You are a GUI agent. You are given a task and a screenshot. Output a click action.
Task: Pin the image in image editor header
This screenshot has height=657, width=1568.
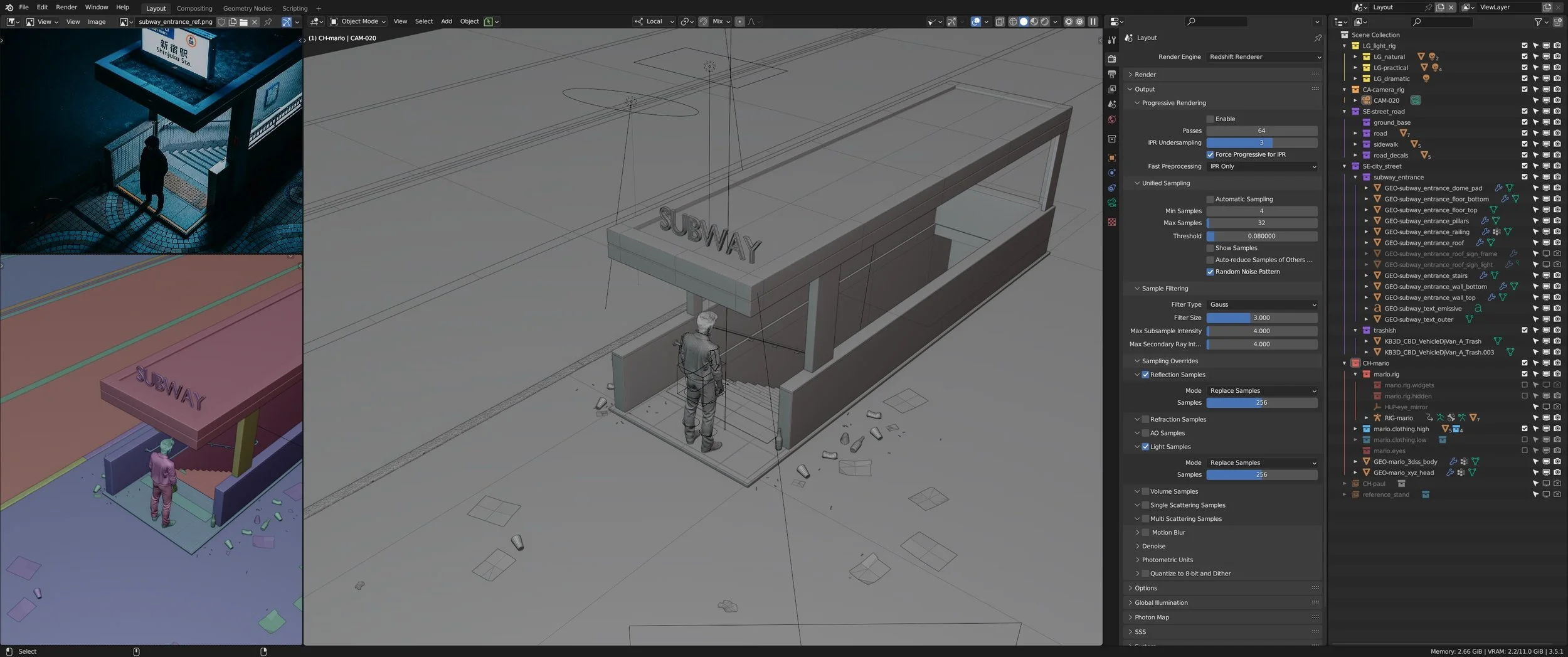pyautogui.click(x=268, y=21)
